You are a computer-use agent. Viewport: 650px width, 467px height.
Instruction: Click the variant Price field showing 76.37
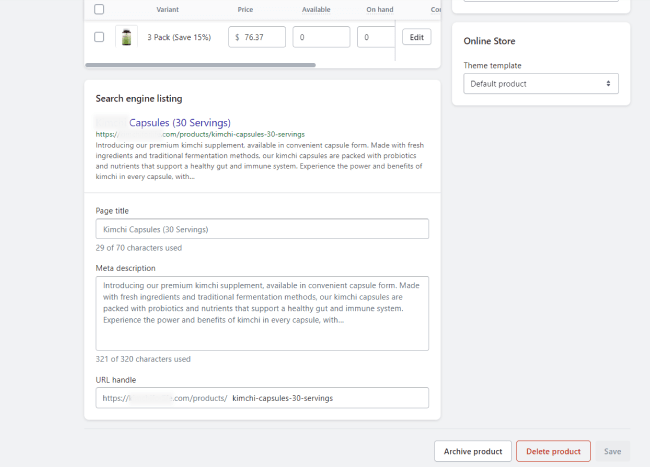click(262, 37)
